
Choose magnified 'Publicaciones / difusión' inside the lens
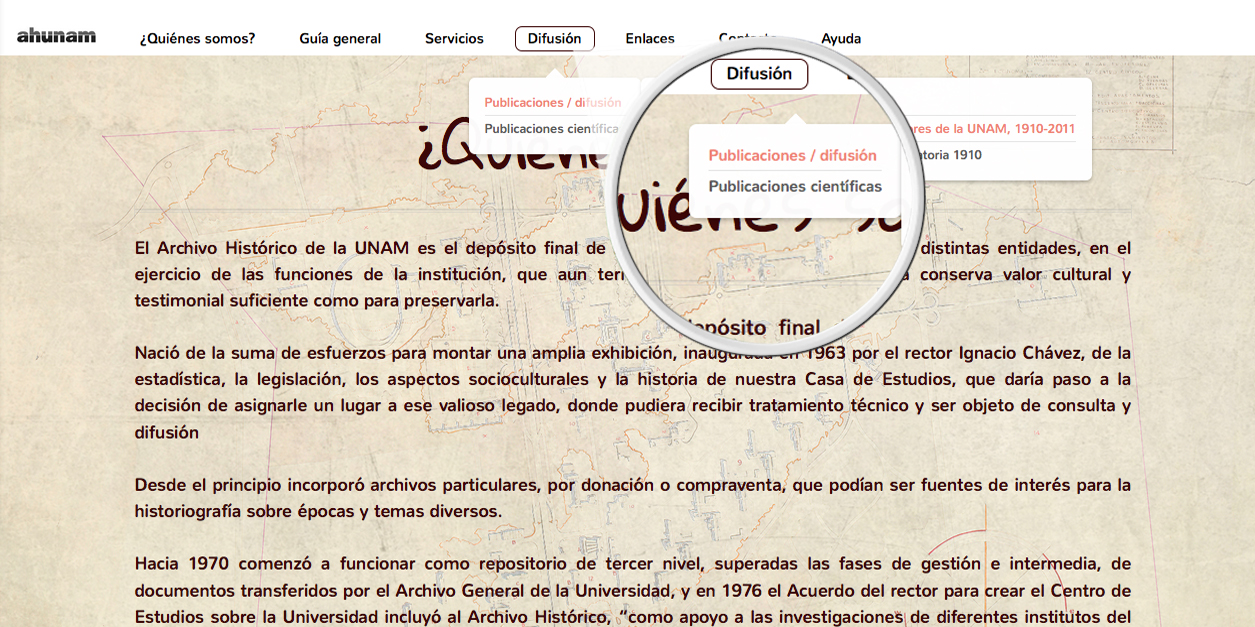tap(792, 155)
